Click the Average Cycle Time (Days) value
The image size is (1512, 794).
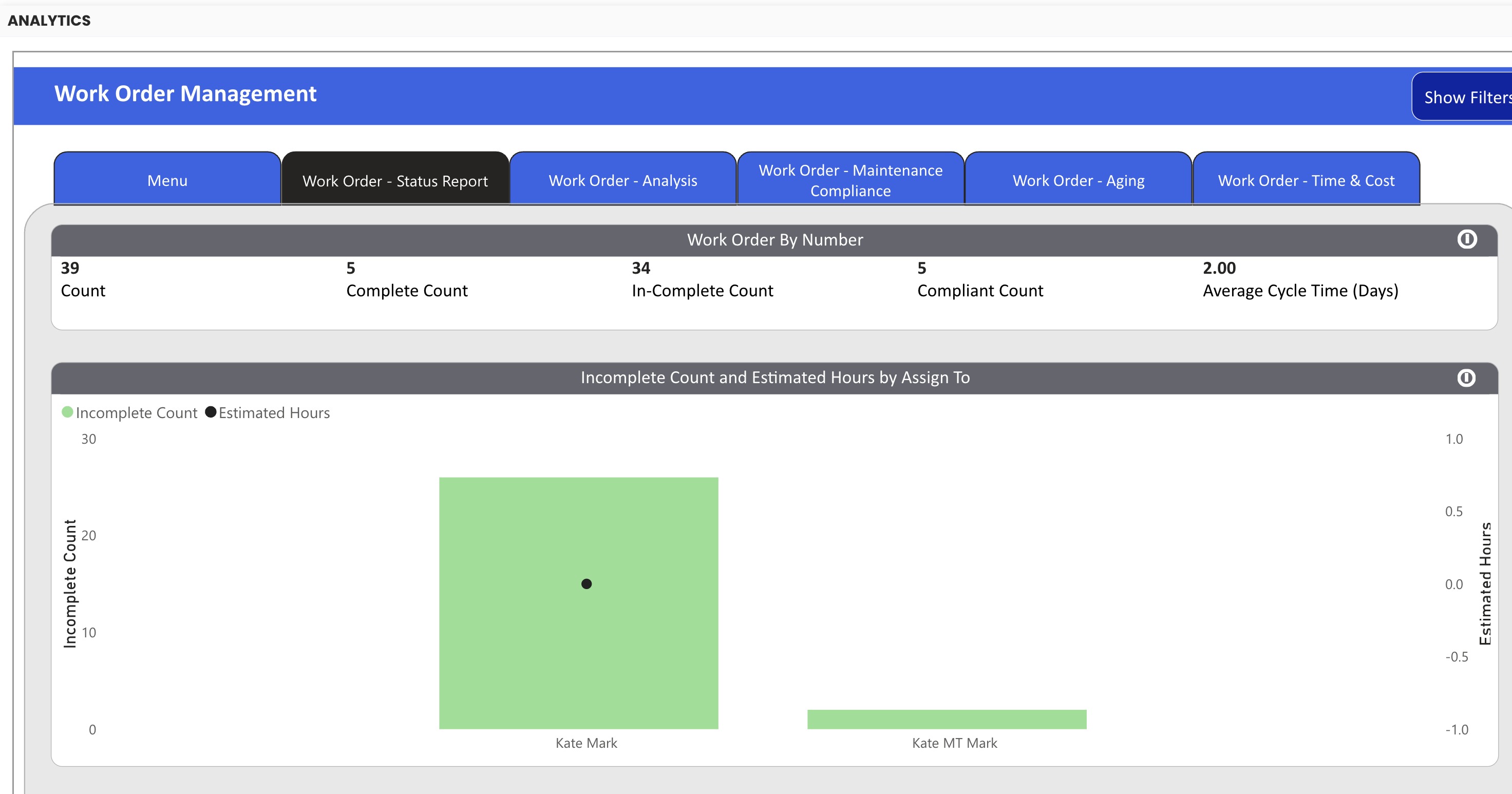tap(1219, 268)
